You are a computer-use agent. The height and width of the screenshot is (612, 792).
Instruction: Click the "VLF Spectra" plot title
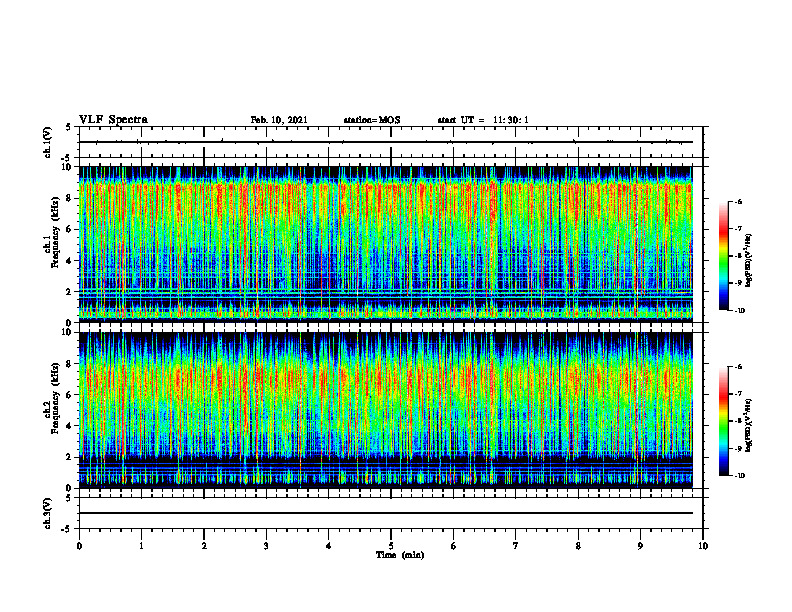113,119
